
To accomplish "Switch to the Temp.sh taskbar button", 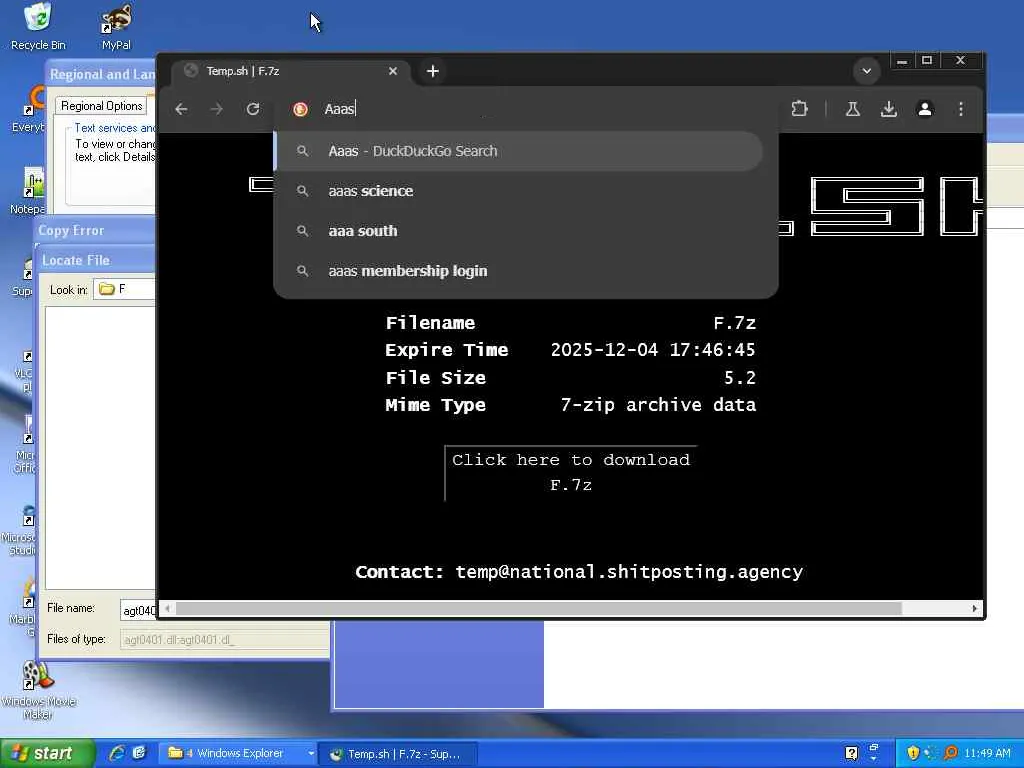I will (x=398, y=754).
